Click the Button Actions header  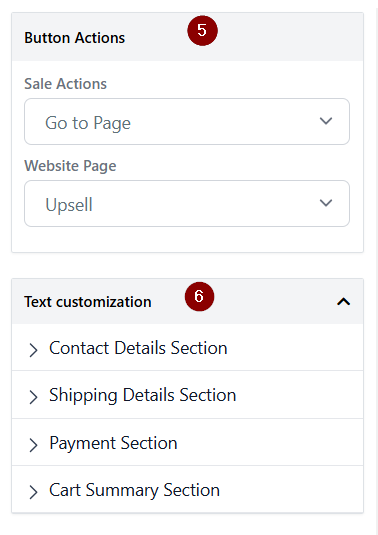(74, 38)
